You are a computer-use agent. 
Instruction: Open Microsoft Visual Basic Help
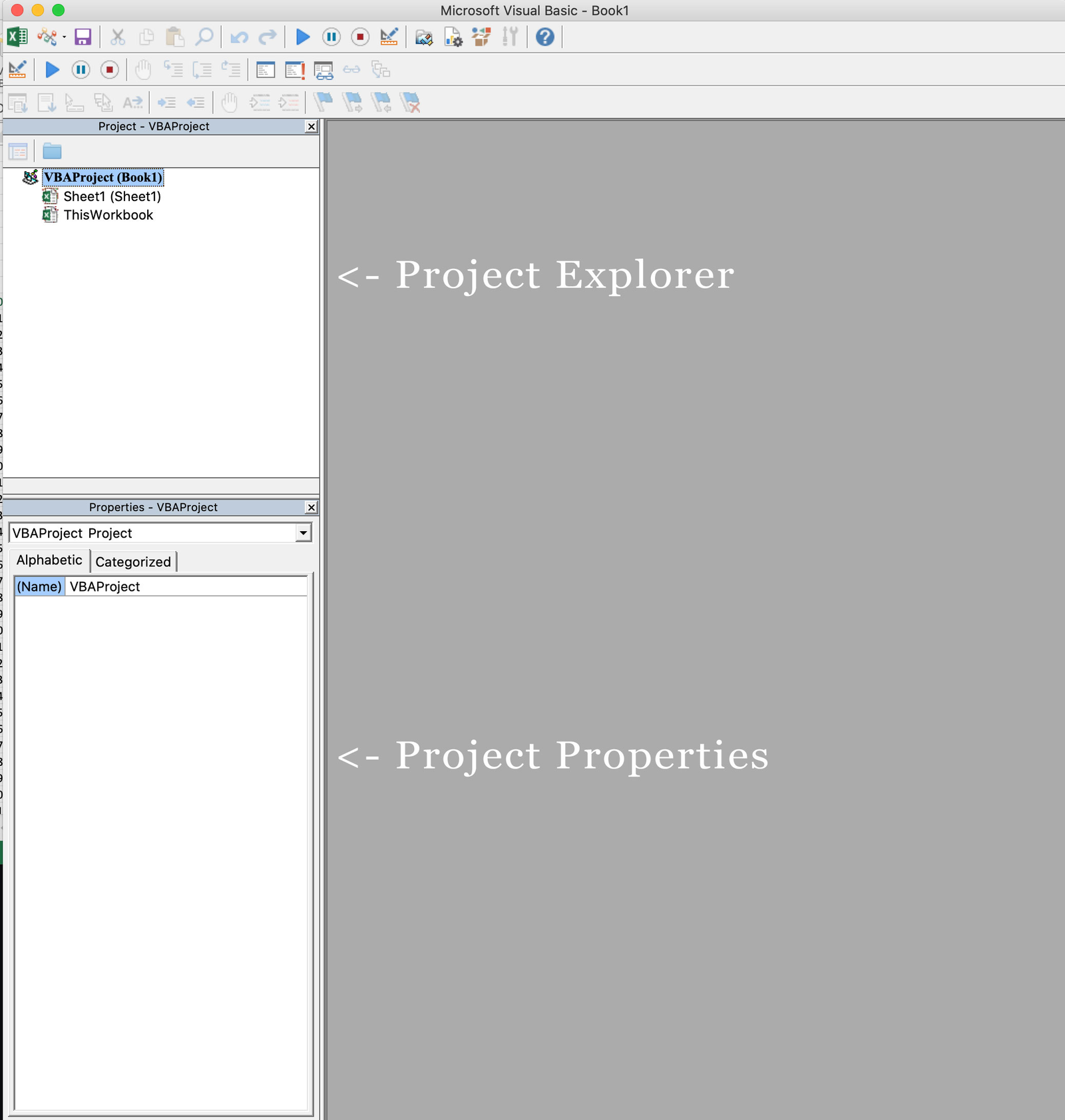544,38
